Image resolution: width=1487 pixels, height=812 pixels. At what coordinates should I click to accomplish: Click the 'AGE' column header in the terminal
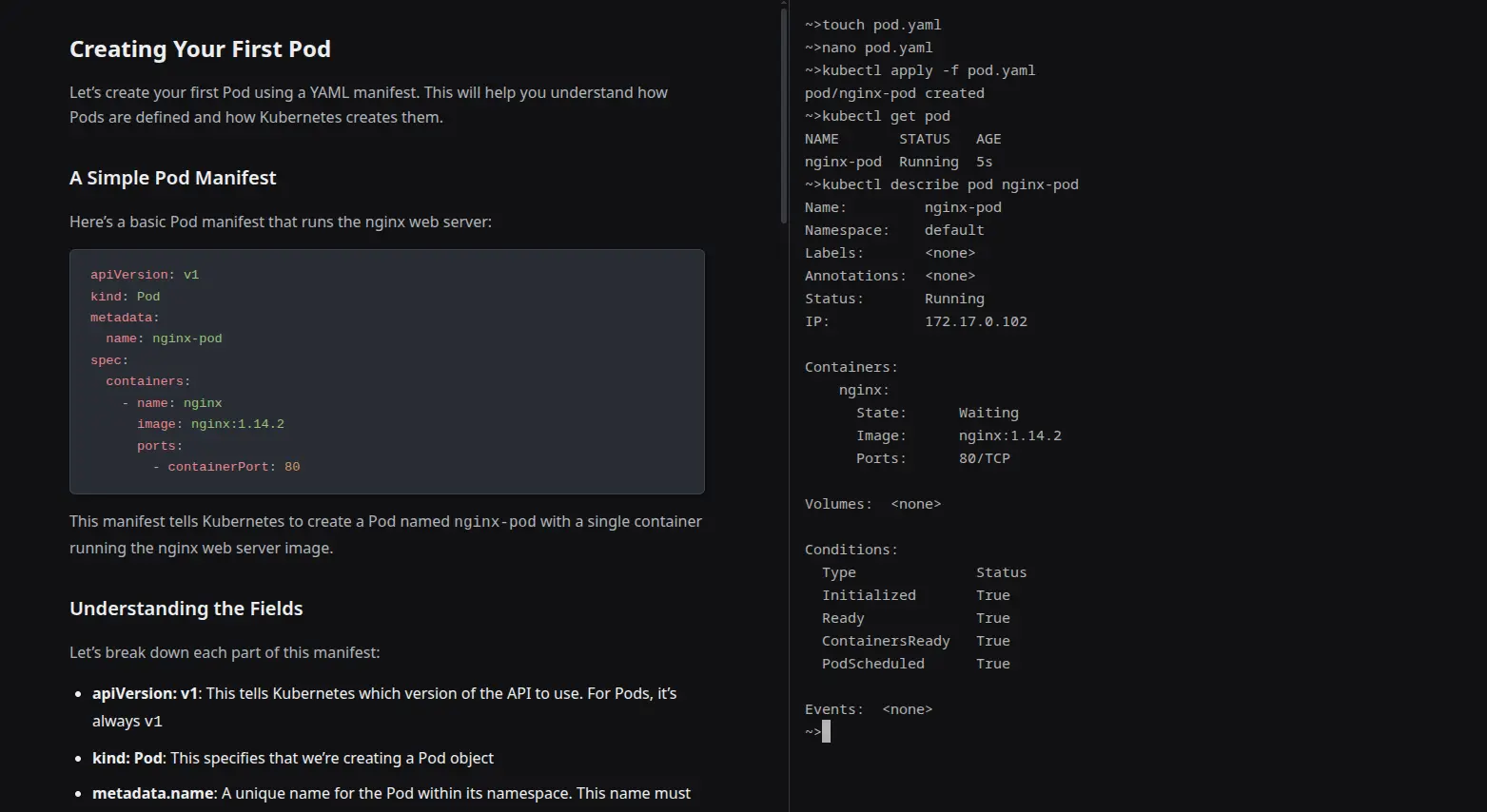tap(988, 139)
